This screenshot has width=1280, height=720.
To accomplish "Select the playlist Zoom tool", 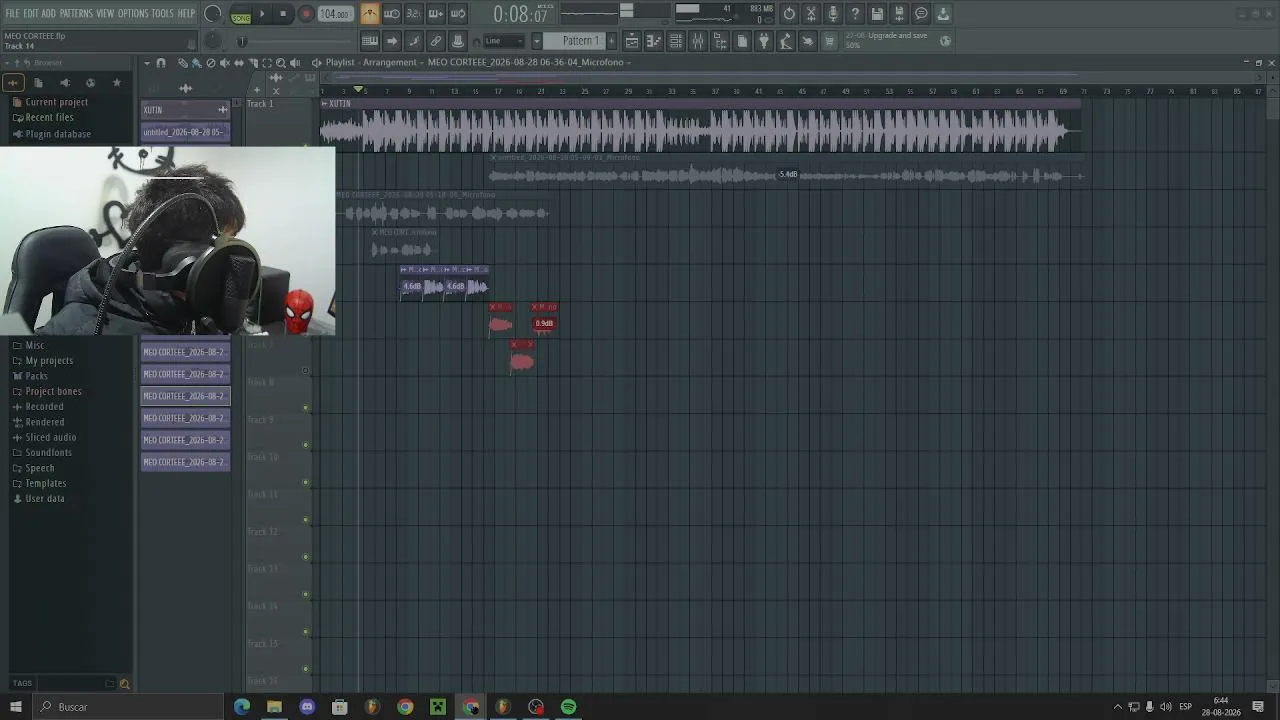I will (x=281, y=63).
